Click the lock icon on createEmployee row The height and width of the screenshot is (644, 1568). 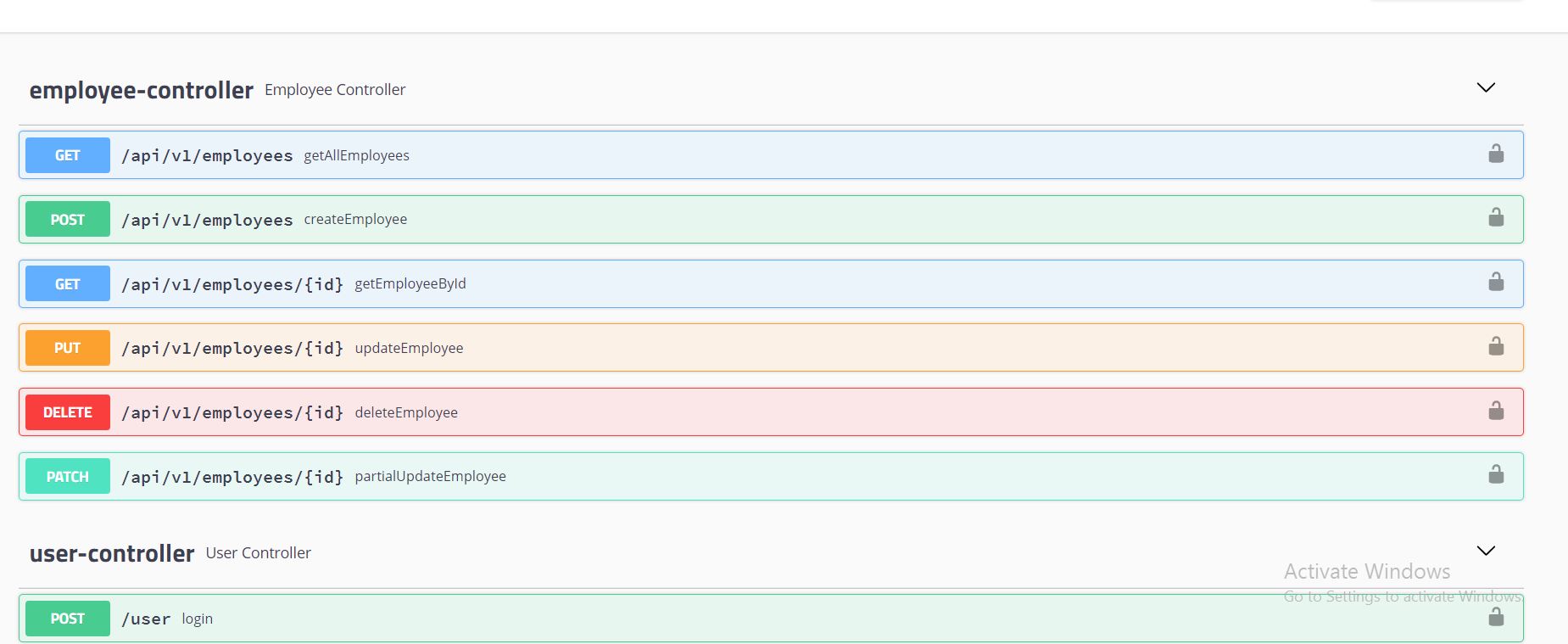point(1496,217)
